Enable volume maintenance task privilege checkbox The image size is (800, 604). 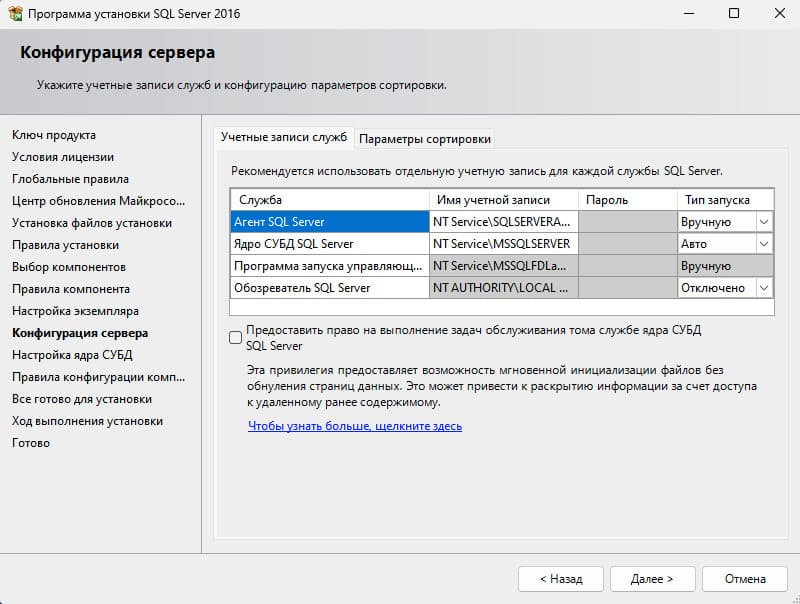click(235, 337)
